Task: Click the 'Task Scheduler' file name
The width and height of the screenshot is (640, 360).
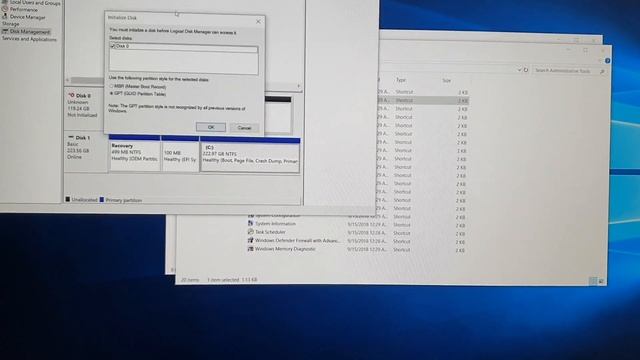Action: (270, 232)
